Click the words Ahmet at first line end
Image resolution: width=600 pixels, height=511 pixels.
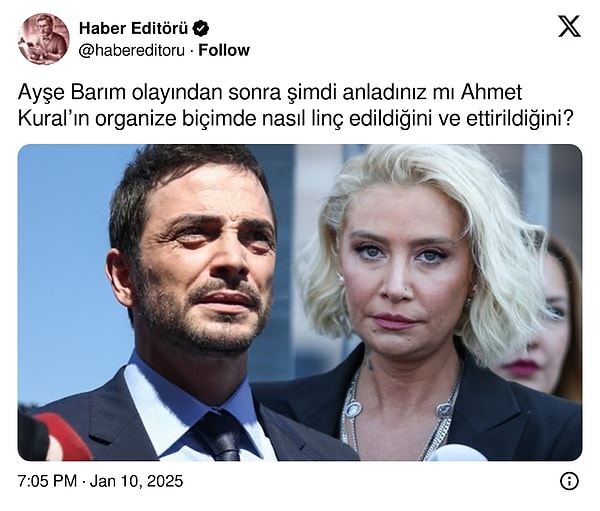(491, 92)
